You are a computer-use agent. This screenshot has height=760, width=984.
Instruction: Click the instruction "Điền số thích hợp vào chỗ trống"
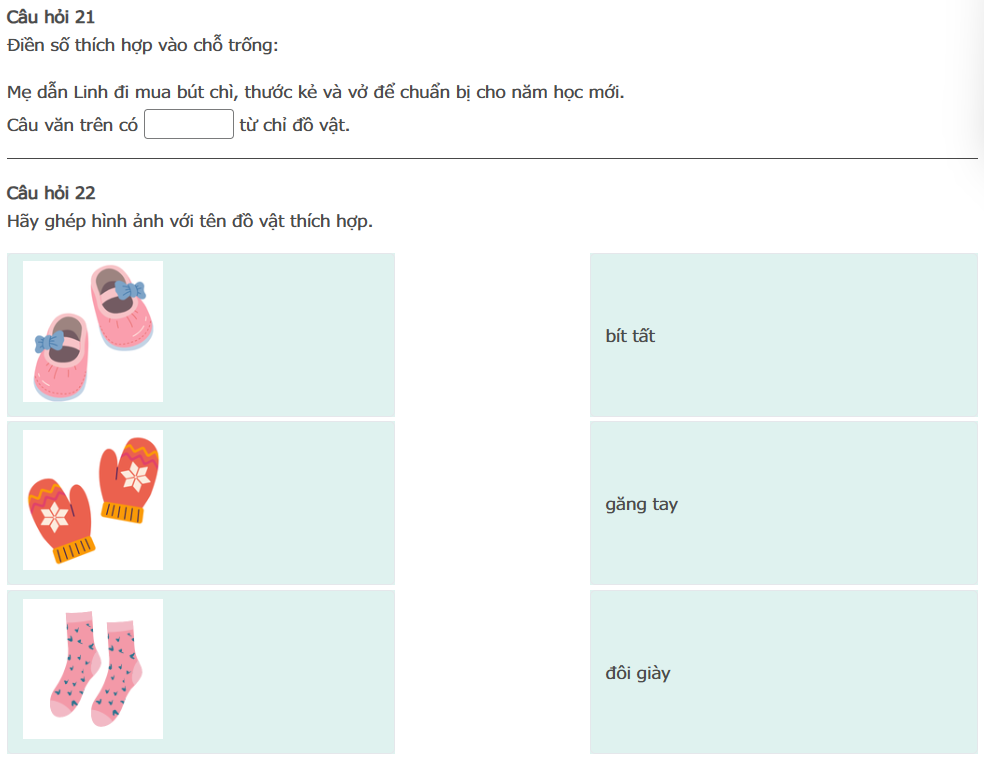142,45
